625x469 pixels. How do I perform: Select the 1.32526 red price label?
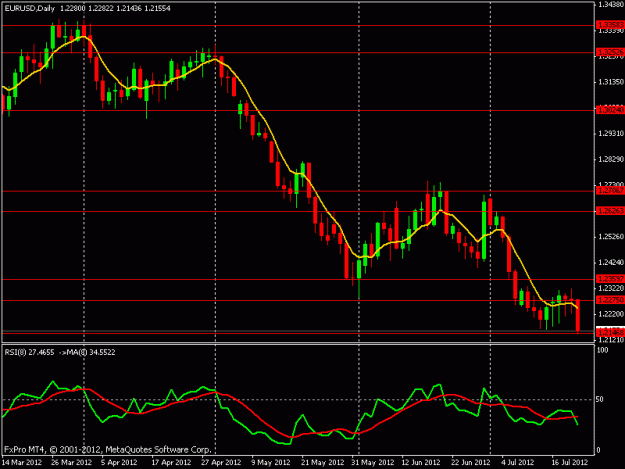[x=610, y=52]
